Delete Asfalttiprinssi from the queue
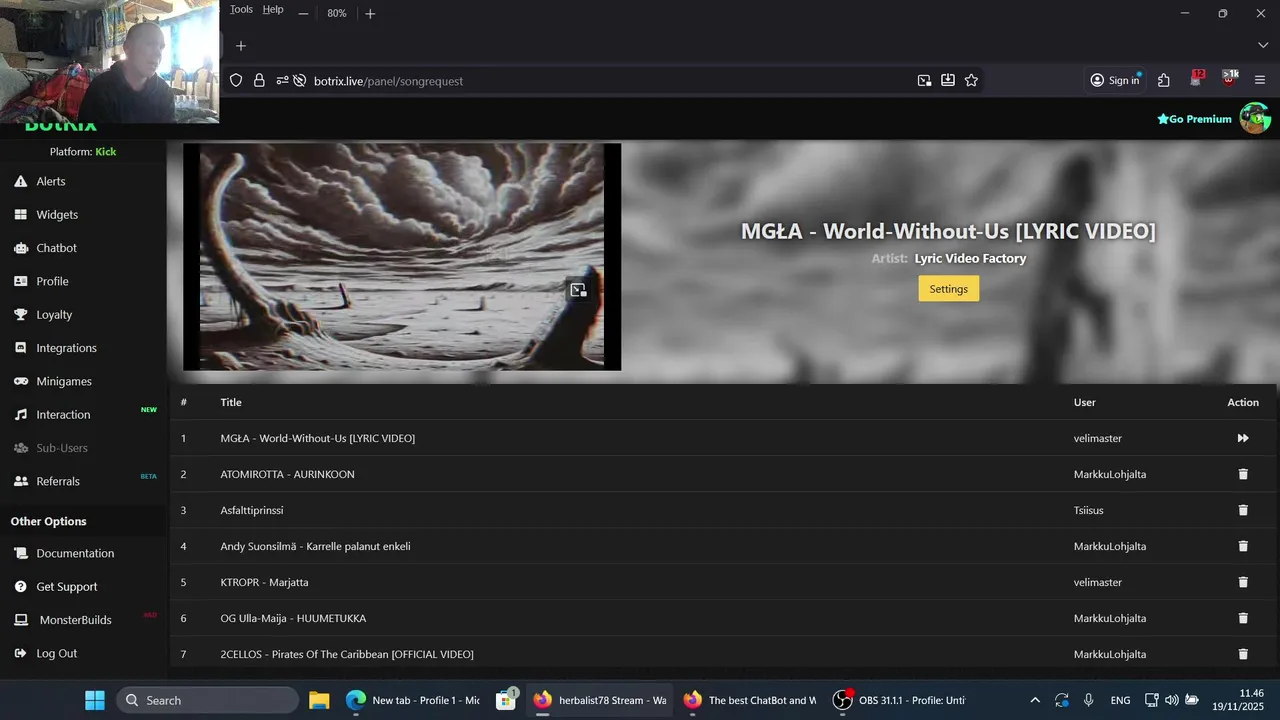Viewport: 1280px width, 720px height. pos(1243,510)
